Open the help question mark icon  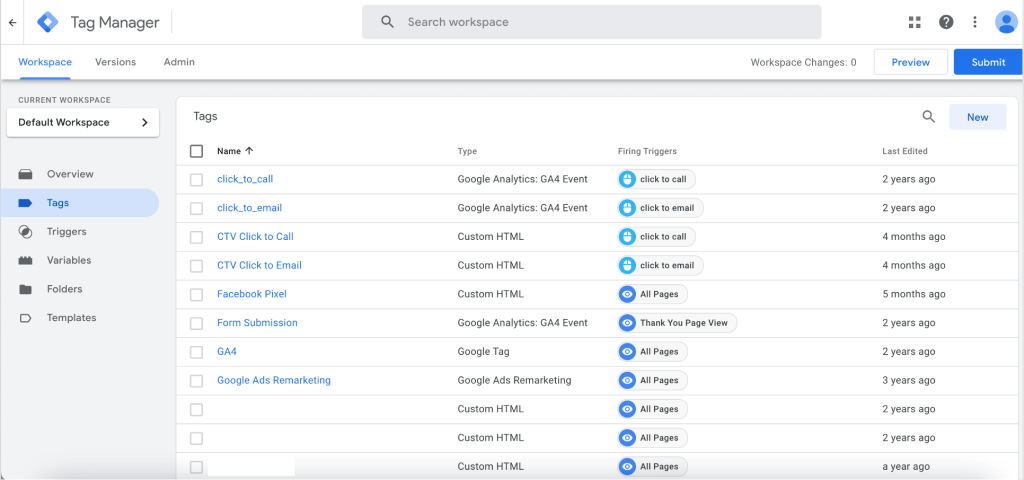point(946,22)
